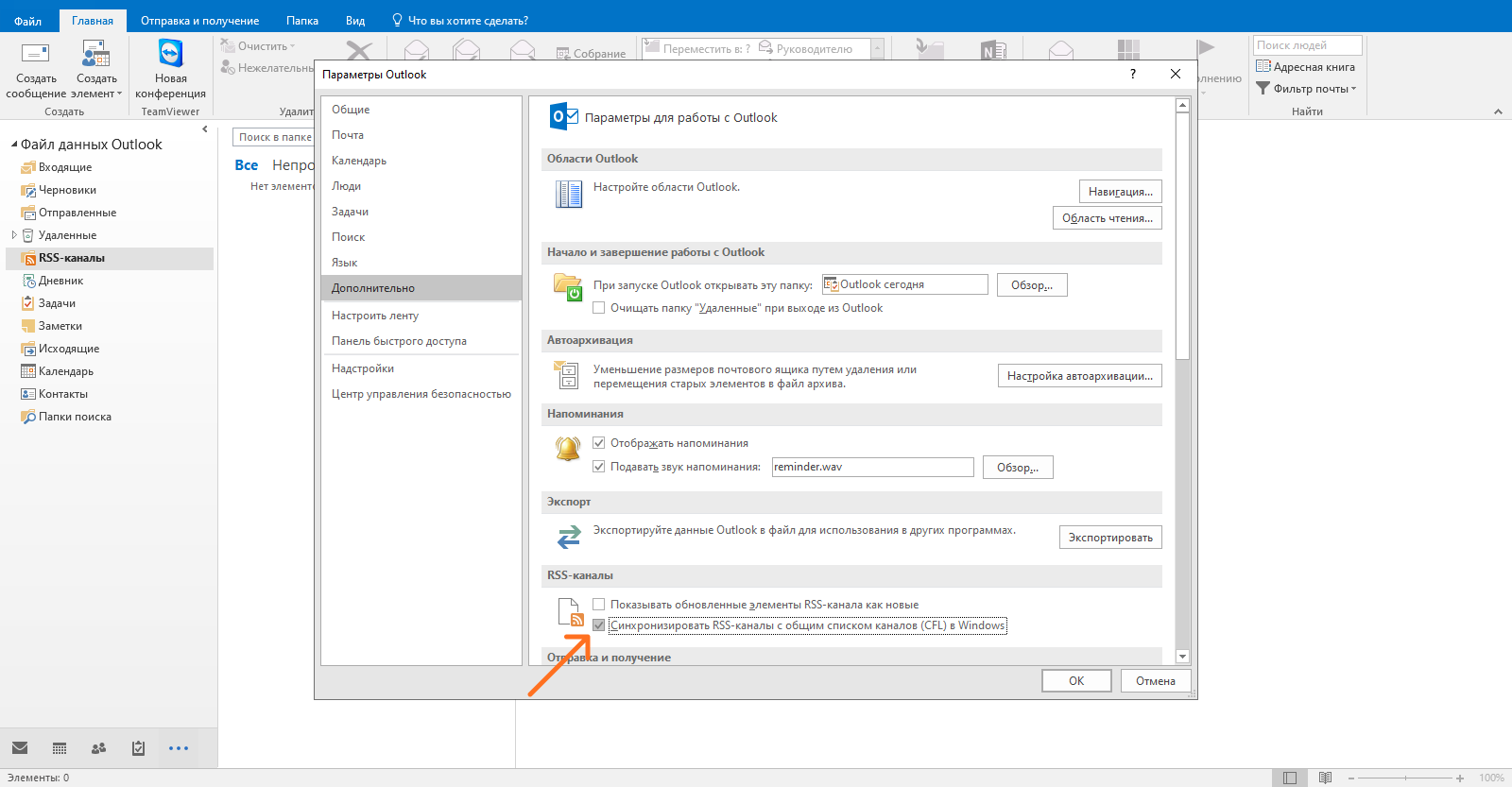Collapse the Outlook data file tree
This screenshot has height=787, width=1512.
[14, 145]
